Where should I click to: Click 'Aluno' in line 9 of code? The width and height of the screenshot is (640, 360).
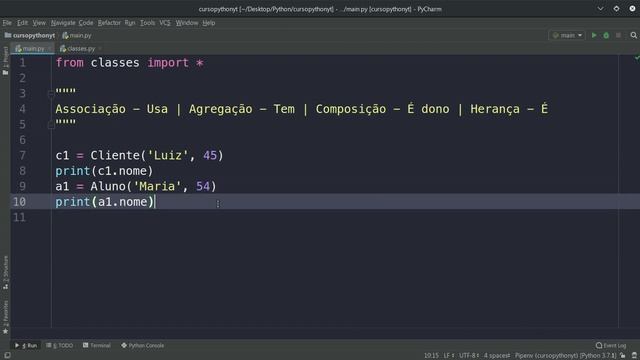pos(108,187)
